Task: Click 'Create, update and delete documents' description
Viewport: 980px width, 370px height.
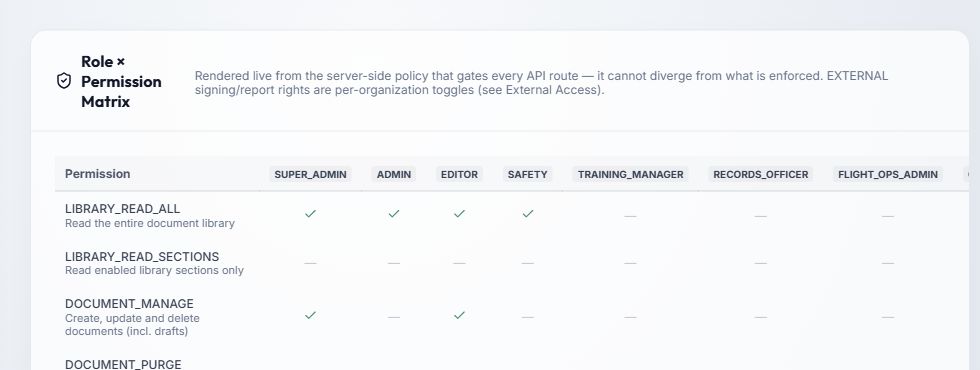Action: coord(132,325)
